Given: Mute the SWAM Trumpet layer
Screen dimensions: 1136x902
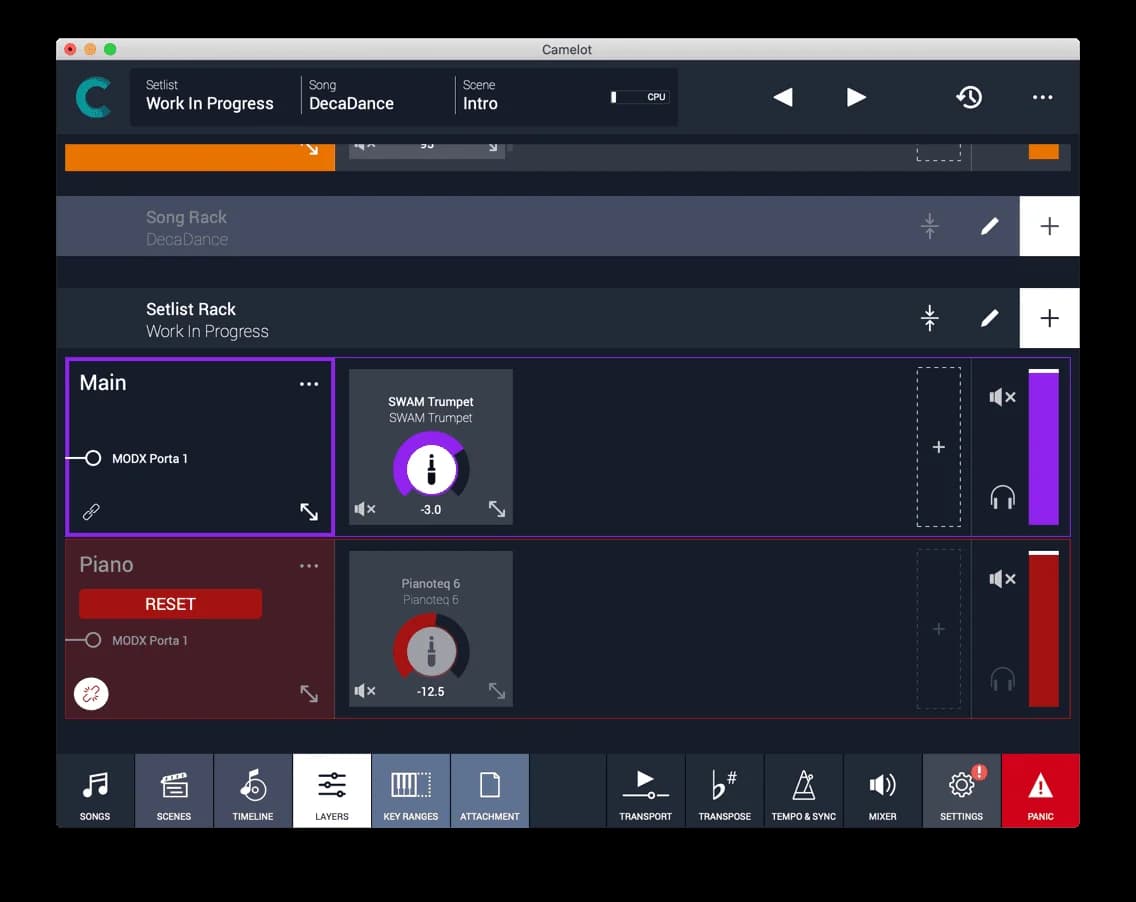Looking at the screenshot, I should (x=366, y=509).
